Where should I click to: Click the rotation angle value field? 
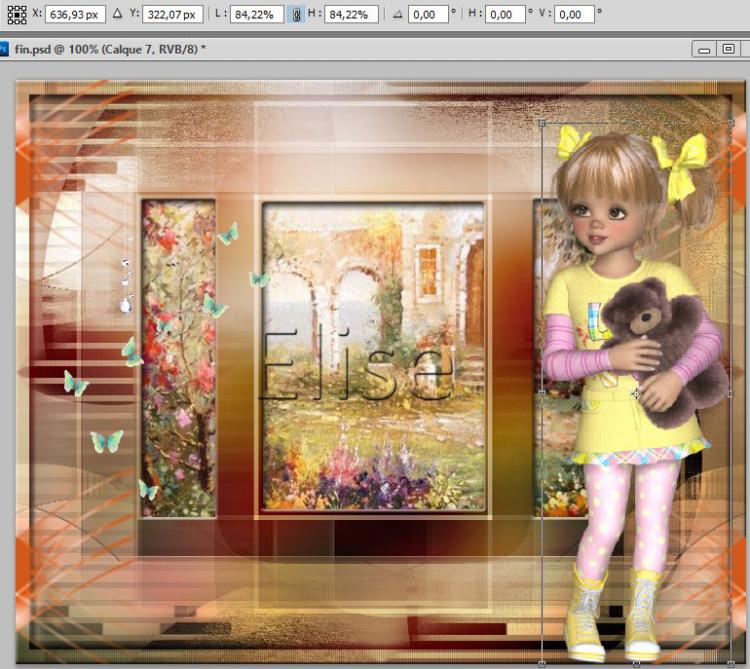tap(428, 15)
